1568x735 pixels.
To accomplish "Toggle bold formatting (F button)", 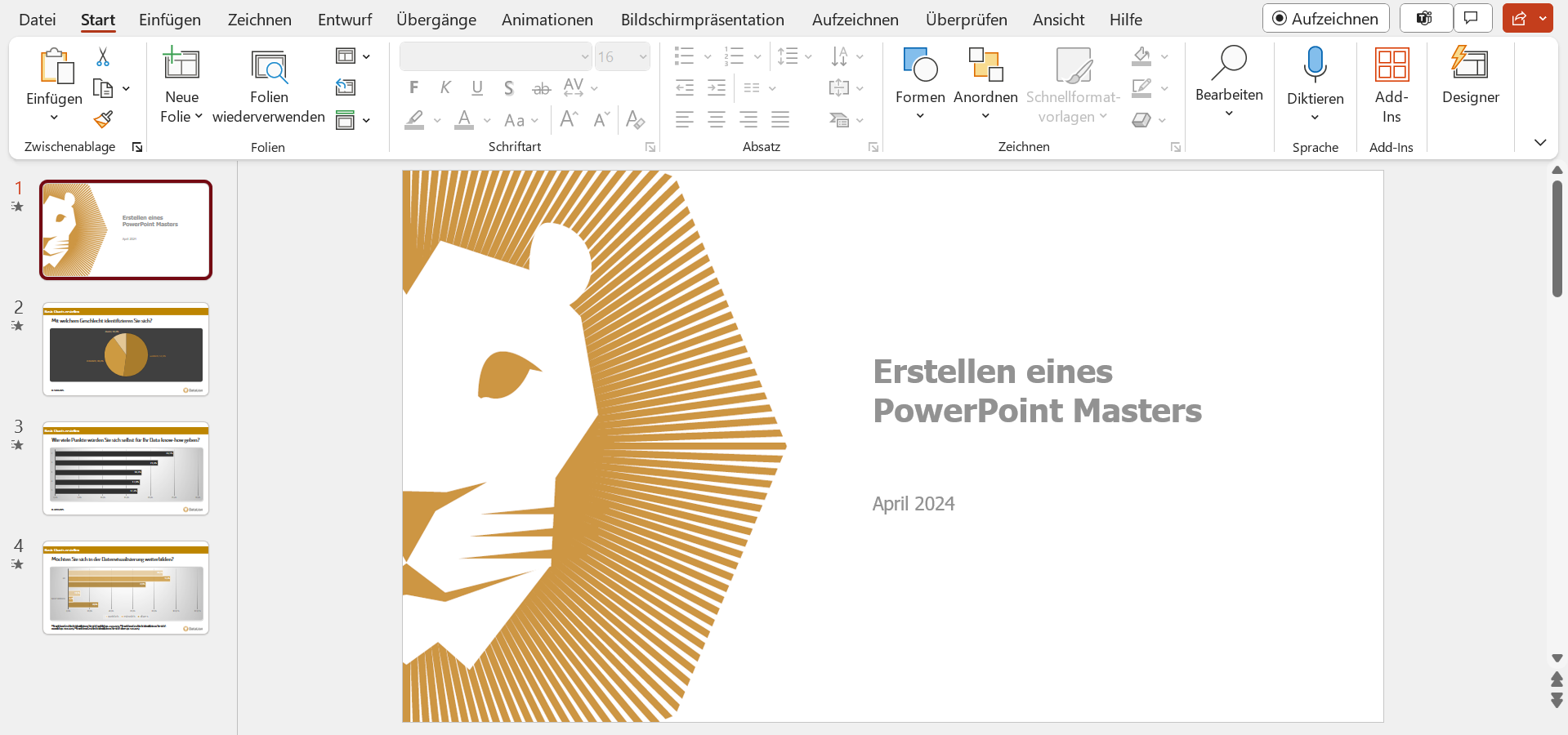I will pos(414,87).
